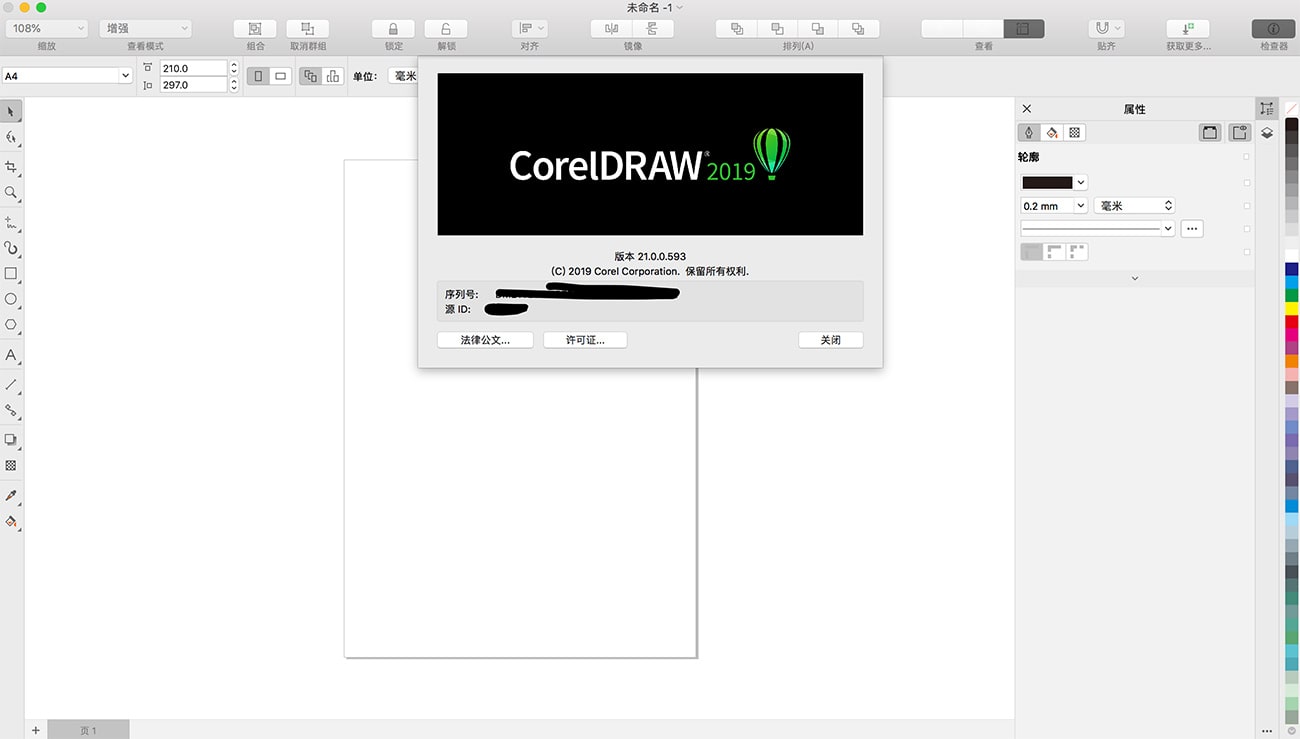Bring to front with first 排列 icon
The image size is (1300, 739).
tap(736, 29)
